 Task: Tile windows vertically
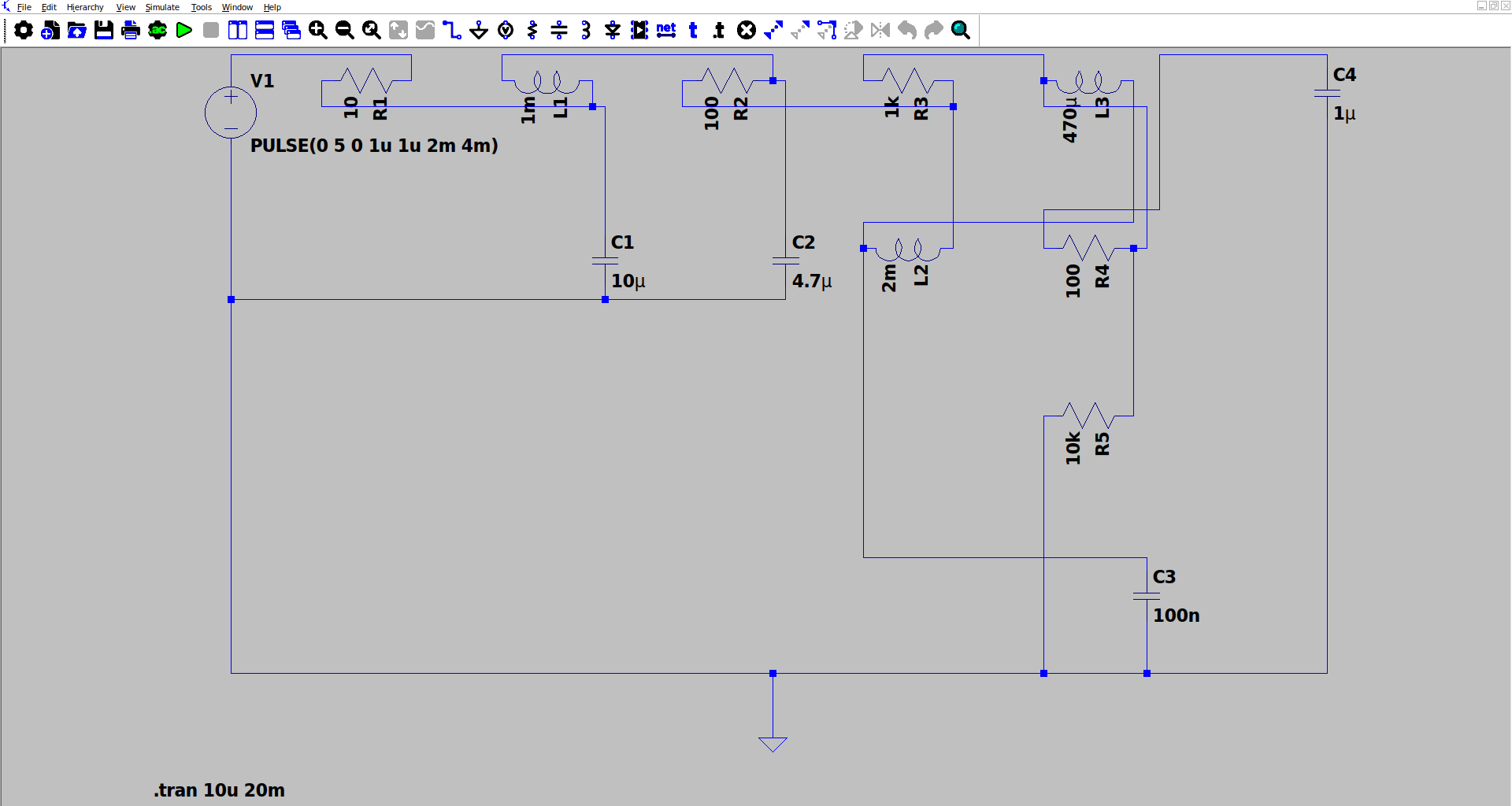pos(238,31)
